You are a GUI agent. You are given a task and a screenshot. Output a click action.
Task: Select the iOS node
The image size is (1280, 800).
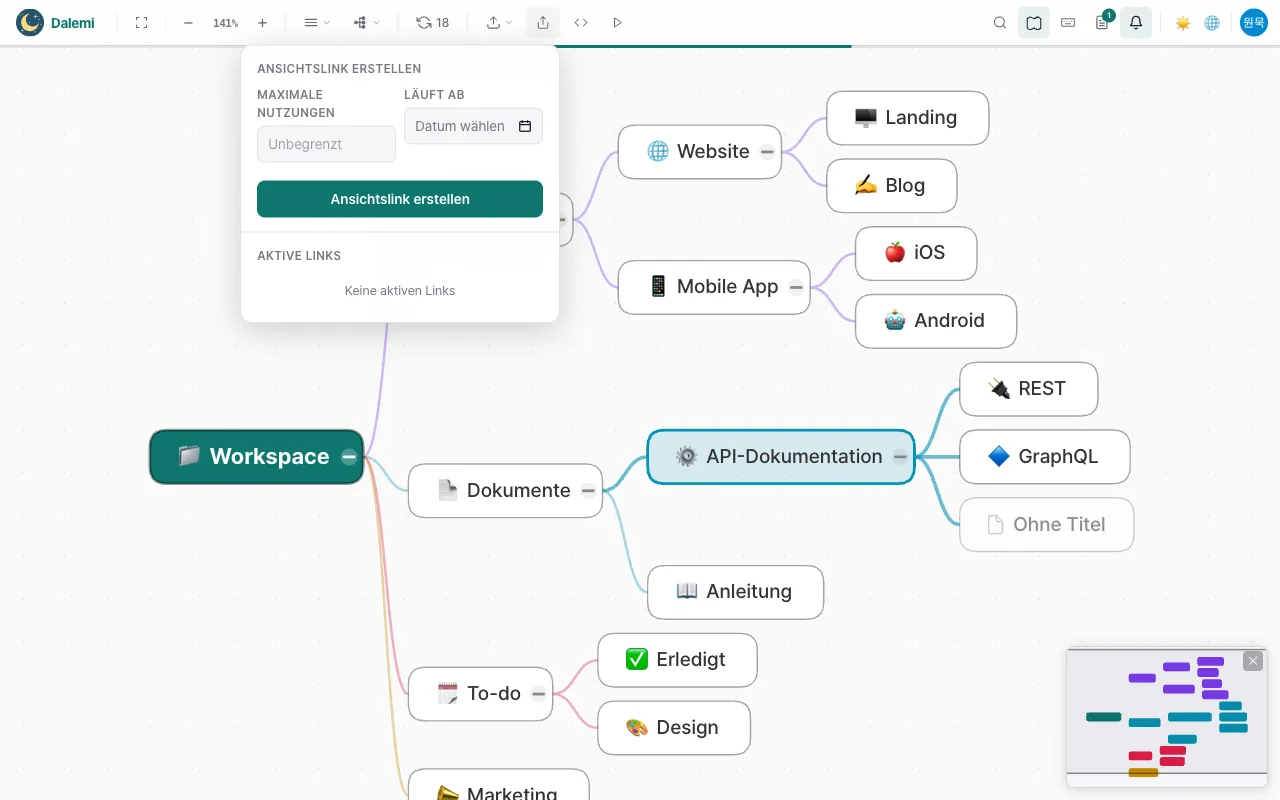[916, 253]
